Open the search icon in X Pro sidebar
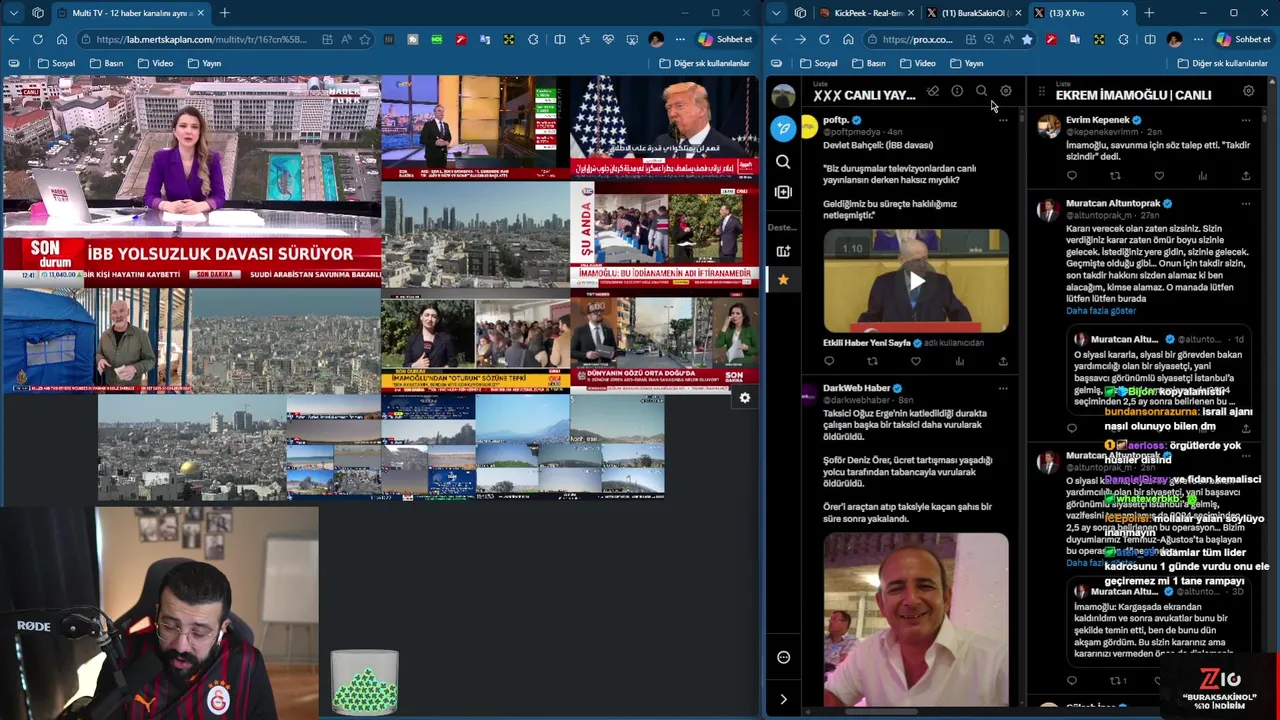 pyautogui.click(x=783, y=161)
